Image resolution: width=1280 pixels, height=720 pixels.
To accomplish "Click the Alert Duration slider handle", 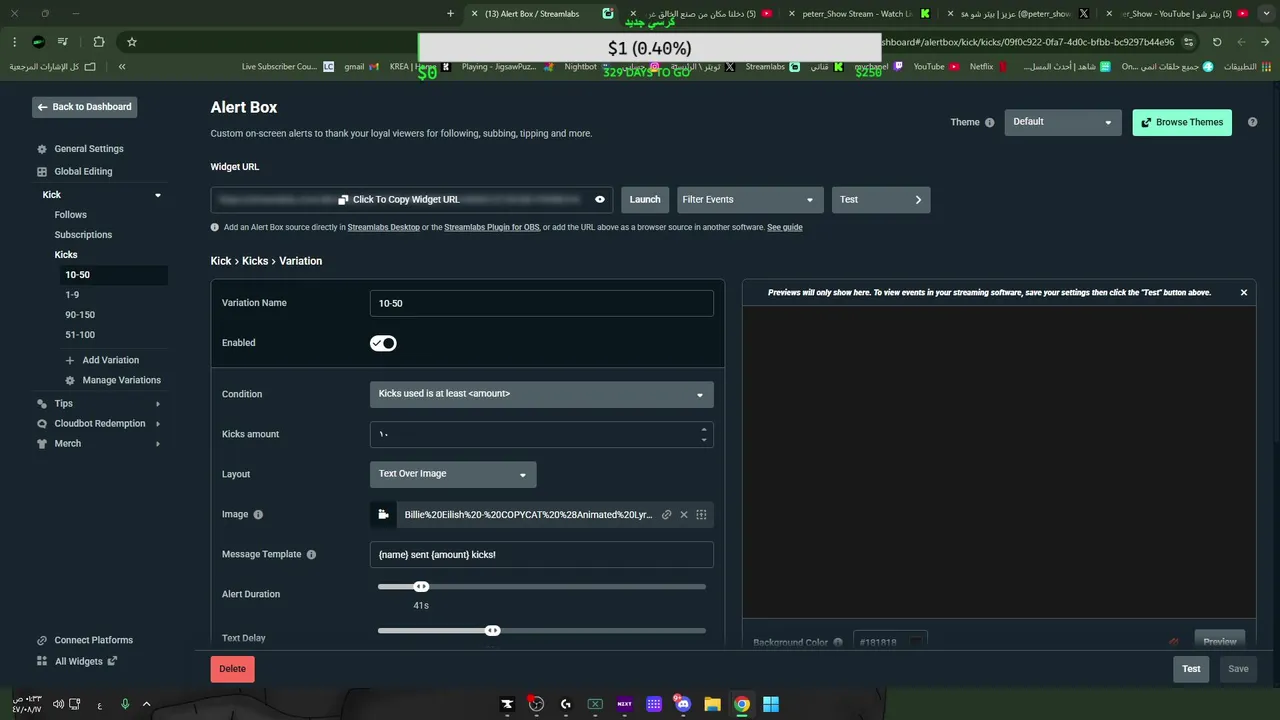I will [421, 587].
